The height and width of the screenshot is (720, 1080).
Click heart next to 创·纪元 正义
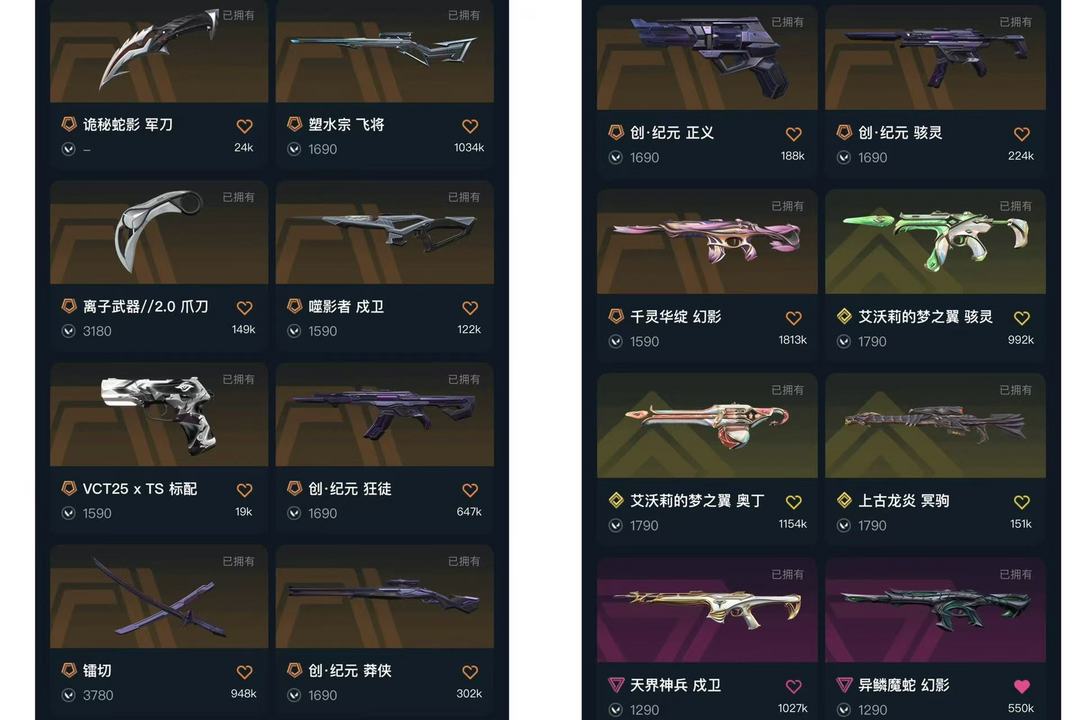click(793, 134)
